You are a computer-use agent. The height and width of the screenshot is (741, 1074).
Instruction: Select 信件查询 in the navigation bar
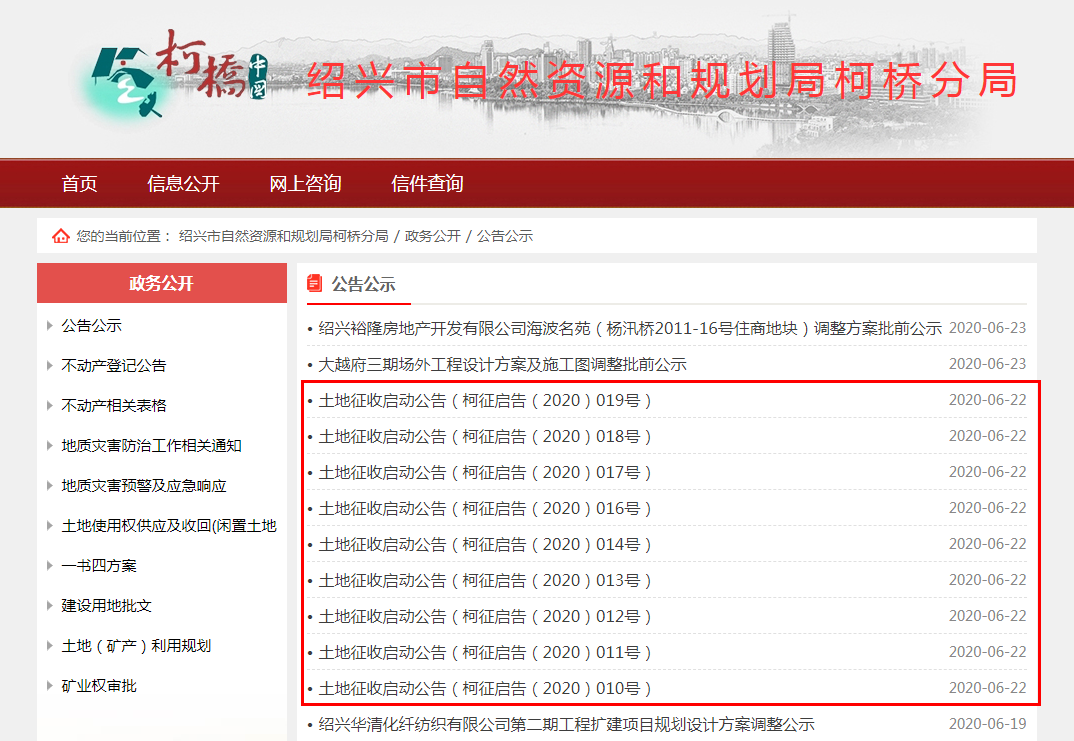click(427, 184)
